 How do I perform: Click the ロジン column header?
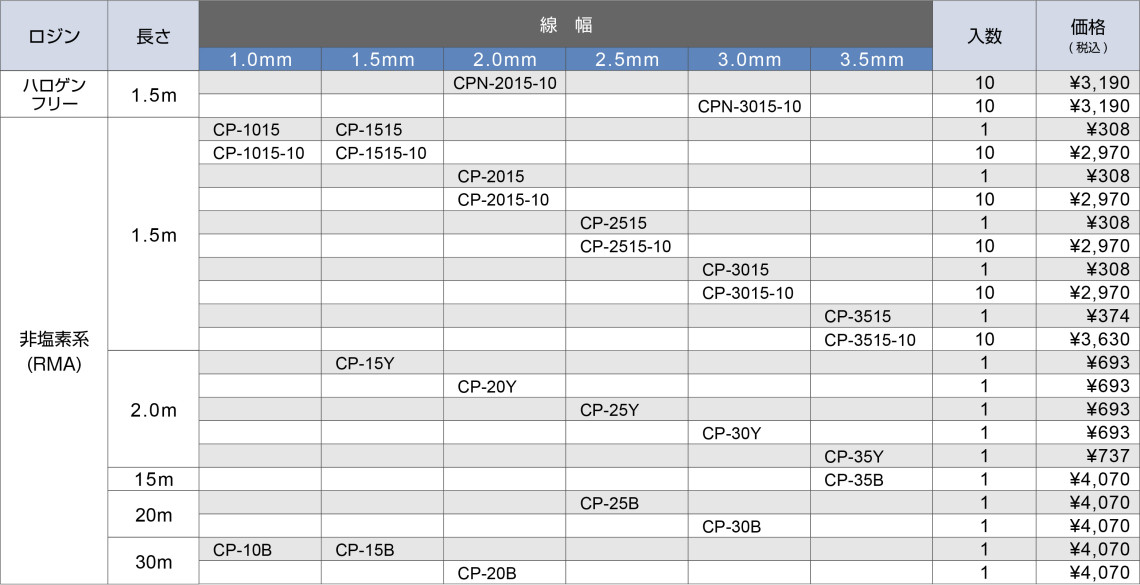(53, 37)
